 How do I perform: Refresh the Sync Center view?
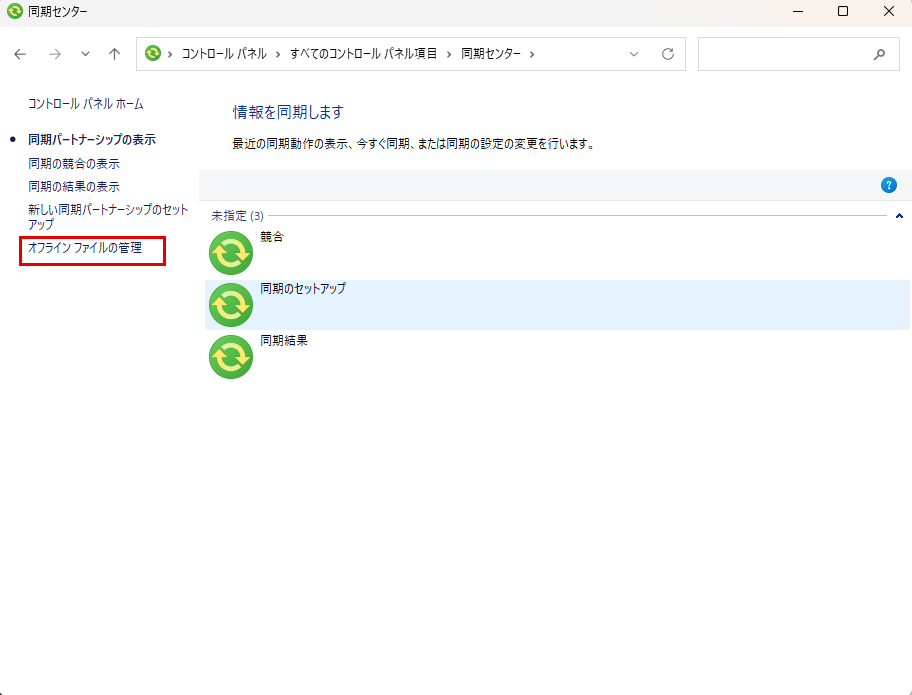pyautogui.click(x=668, y=54)
